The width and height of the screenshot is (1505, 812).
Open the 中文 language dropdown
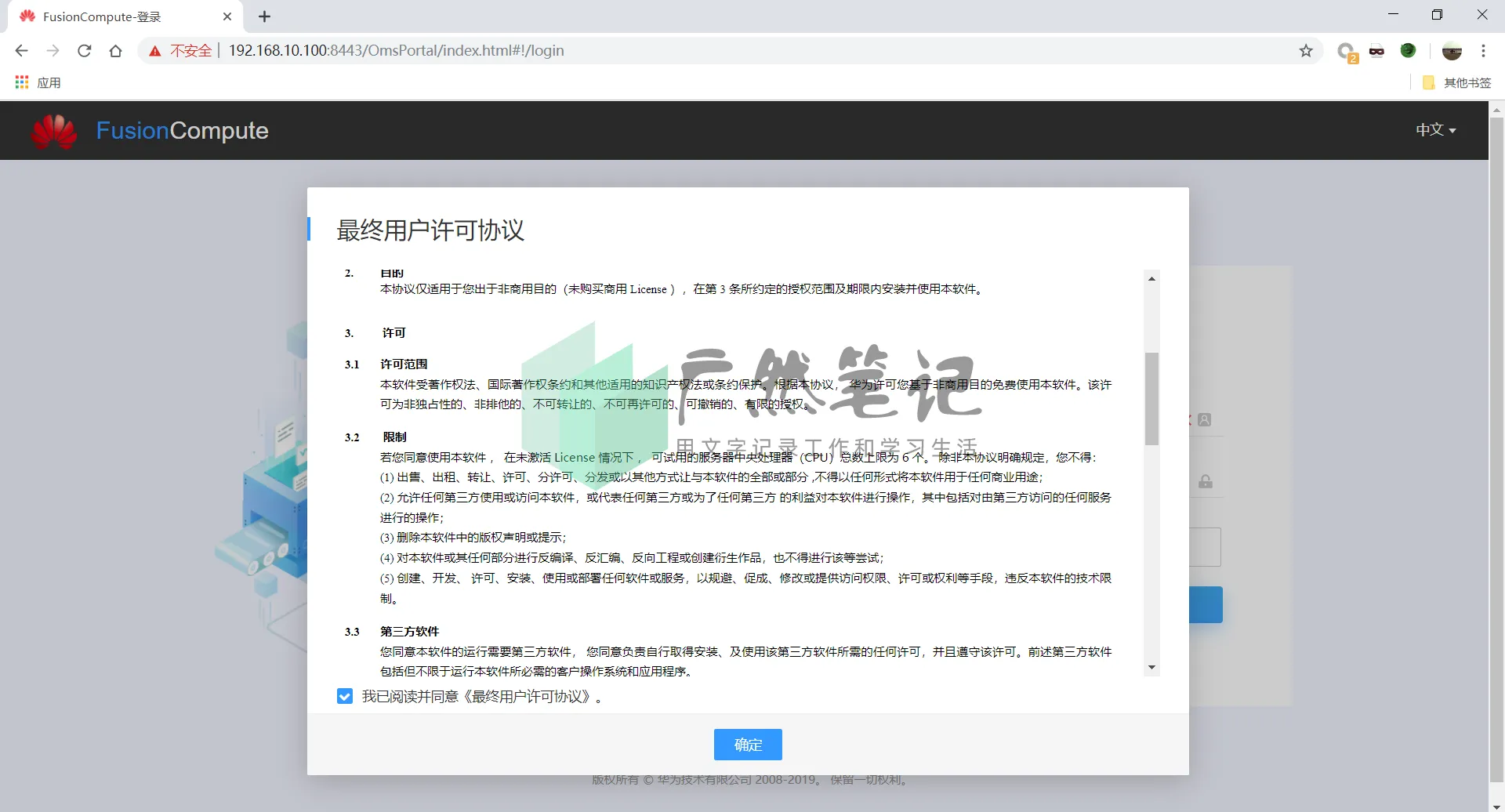tap(1435, 130)
